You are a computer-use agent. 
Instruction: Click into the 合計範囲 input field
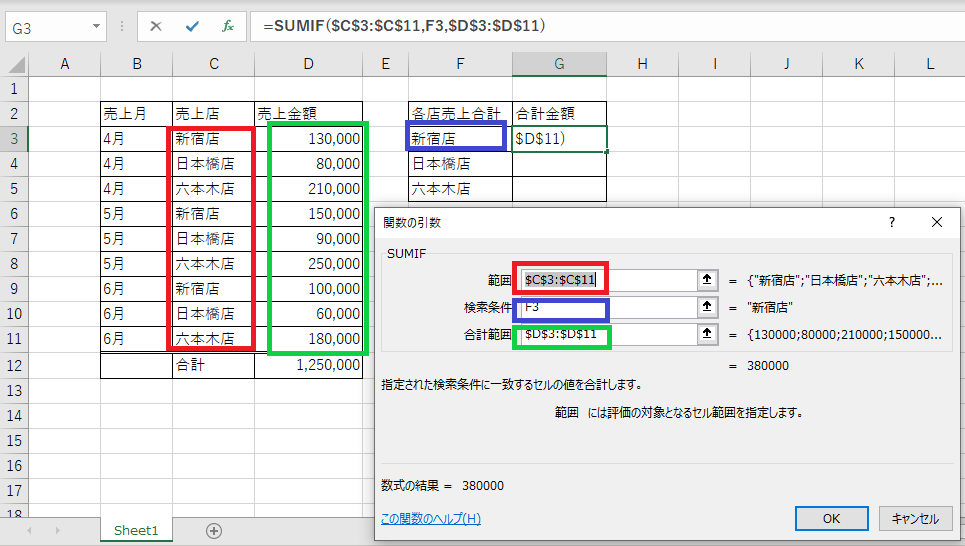click(x=609, y=334)
